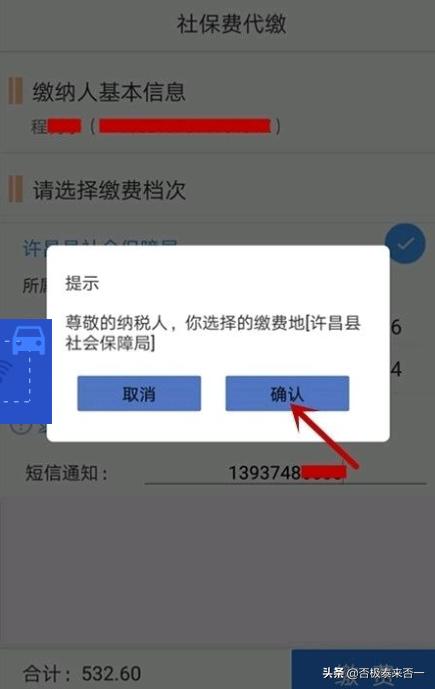435x689 pixels.
Task: Tap the wifi signal icon on blue widget
Action: [4, 373]
